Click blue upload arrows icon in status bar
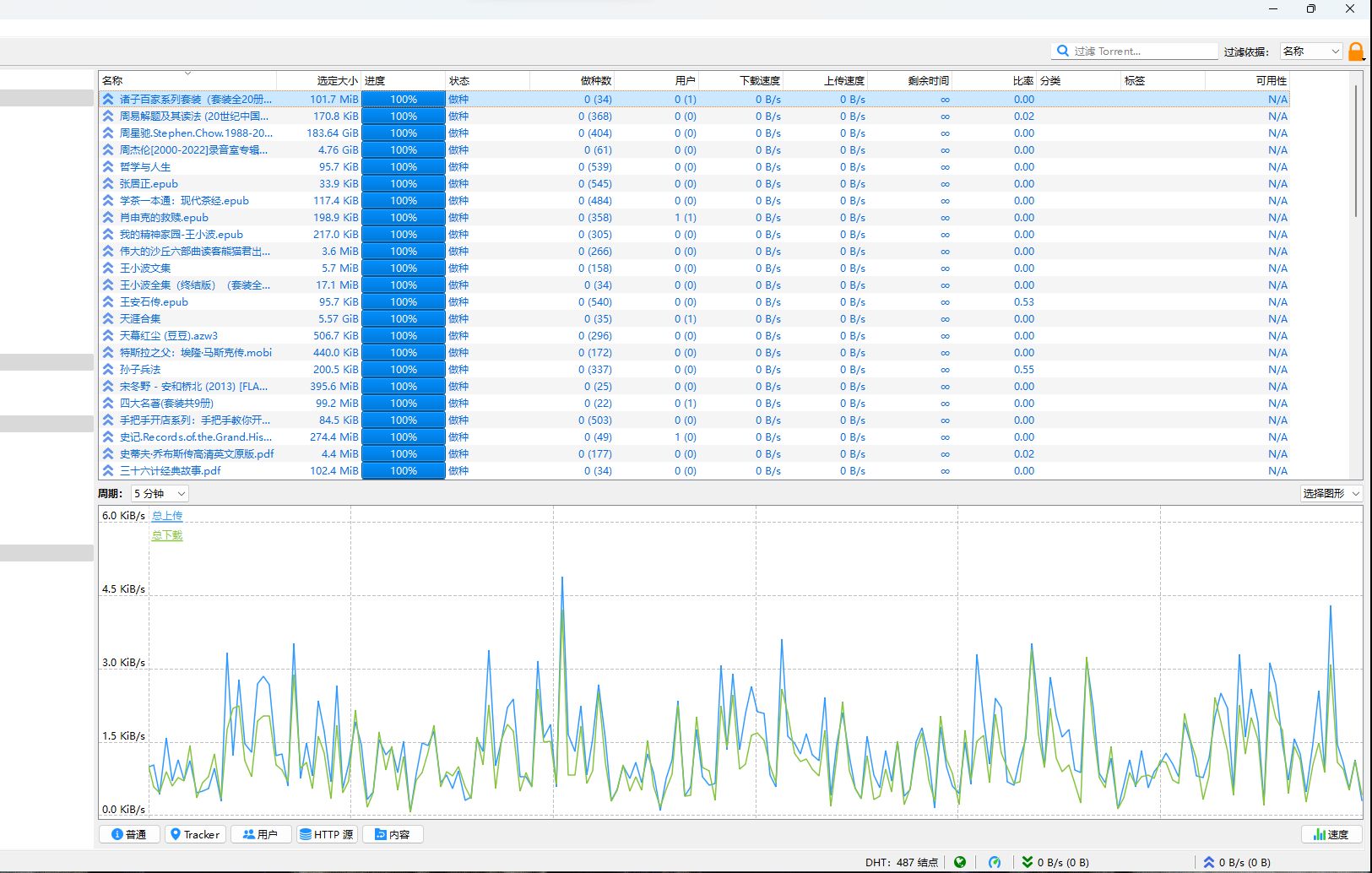Screen dimensions: 1372x873 pos(1209,862)
